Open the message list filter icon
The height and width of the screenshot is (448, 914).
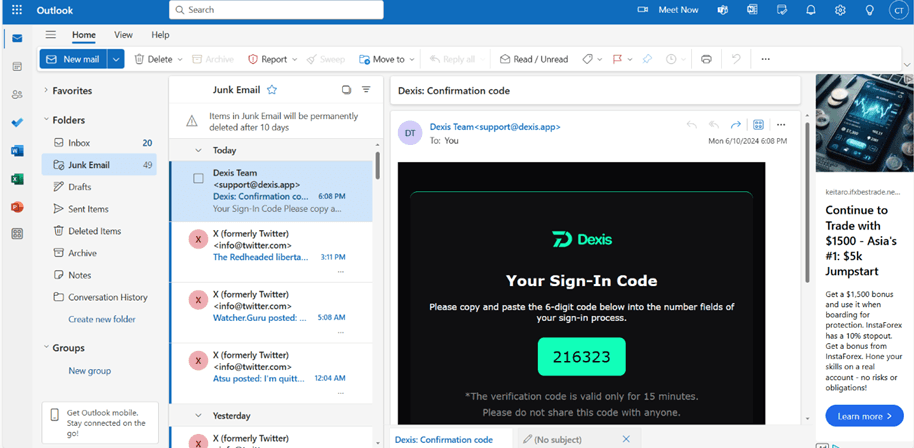(x=366, y=90)
